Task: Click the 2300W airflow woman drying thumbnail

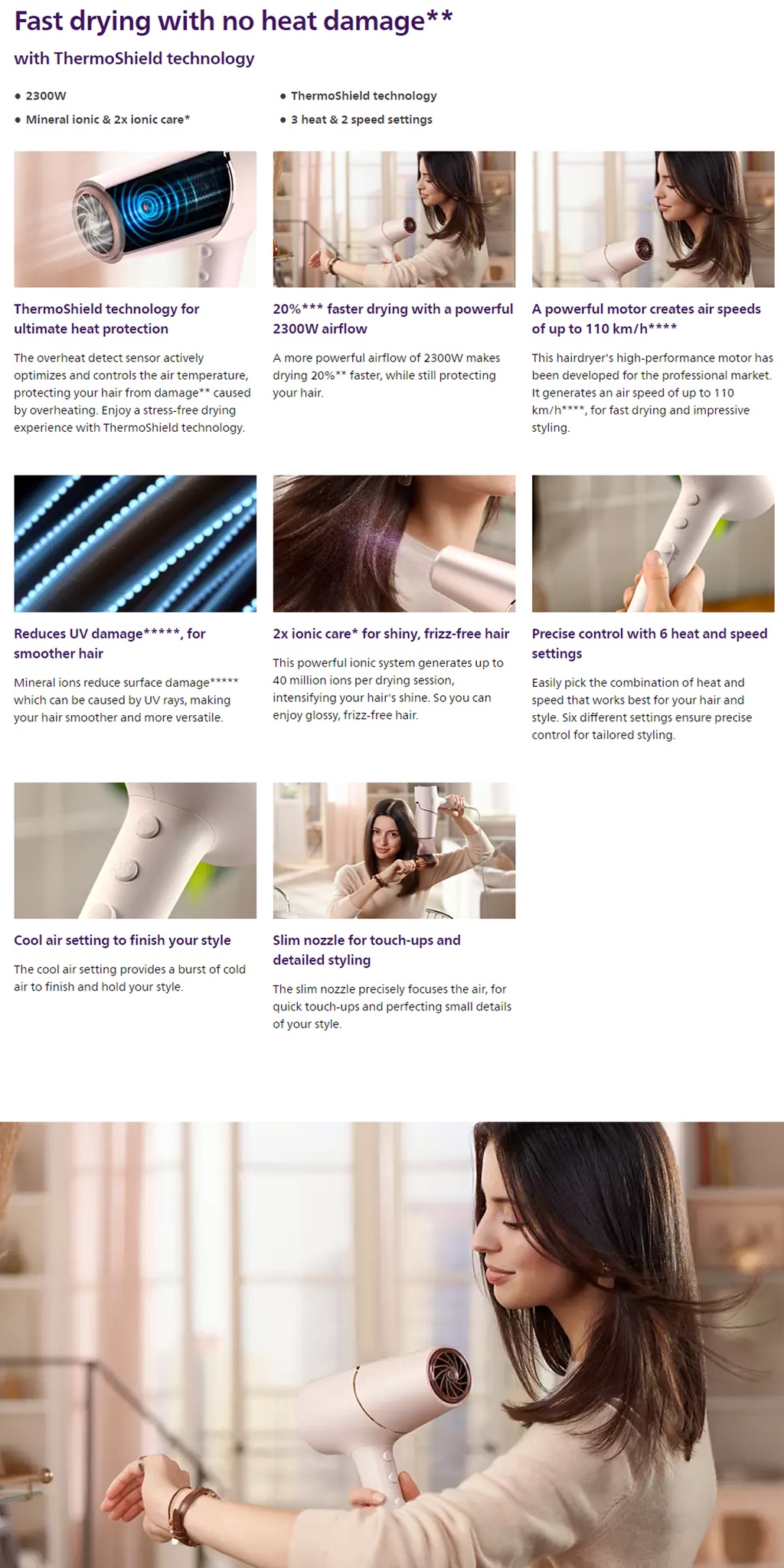Action: coord(394,219)
